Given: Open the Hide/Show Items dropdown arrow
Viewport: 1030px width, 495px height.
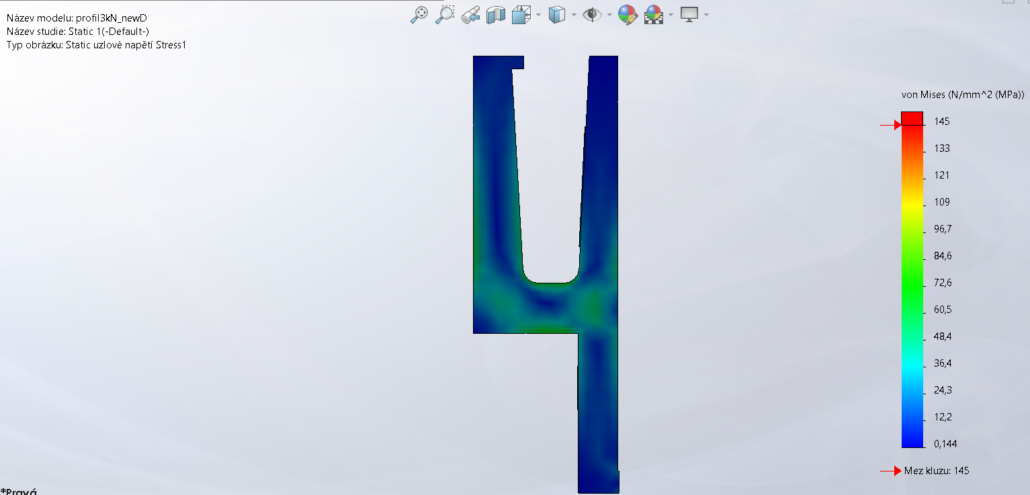Looking at the screenshot, I should (610, 15).
